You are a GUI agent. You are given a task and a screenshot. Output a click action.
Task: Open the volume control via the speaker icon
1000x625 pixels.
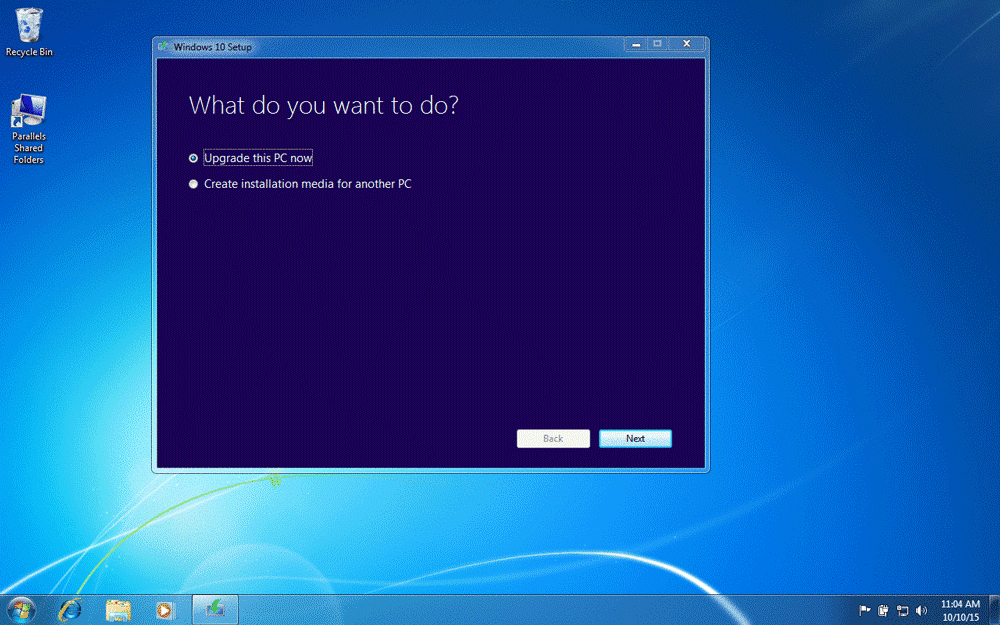(921, 610)
